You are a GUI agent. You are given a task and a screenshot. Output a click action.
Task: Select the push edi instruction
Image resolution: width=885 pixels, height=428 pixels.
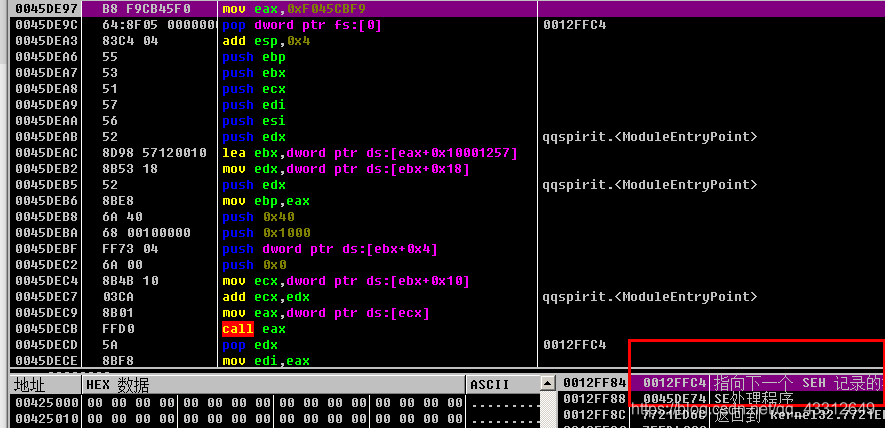tap(254, 105)
